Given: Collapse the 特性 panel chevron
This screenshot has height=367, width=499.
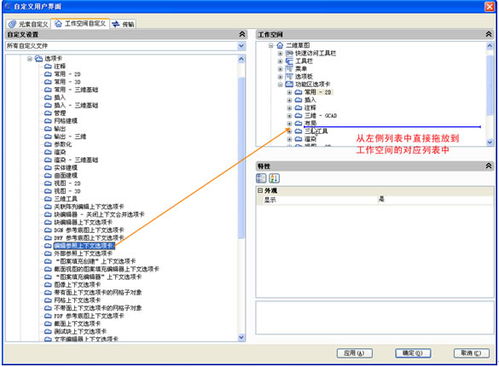Looking at the screenshot, I should 488,166.
